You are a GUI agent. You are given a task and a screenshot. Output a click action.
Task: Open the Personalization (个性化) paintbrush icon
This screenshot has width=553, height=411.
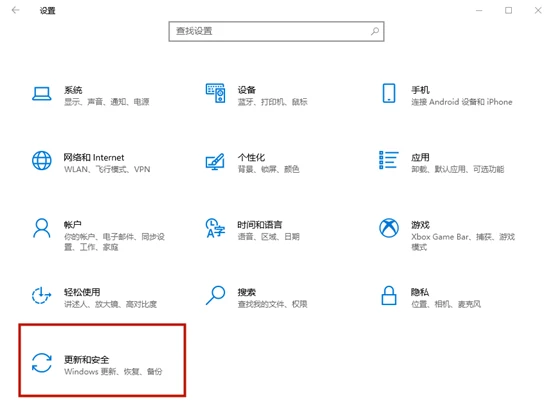[x=215, y=162]
